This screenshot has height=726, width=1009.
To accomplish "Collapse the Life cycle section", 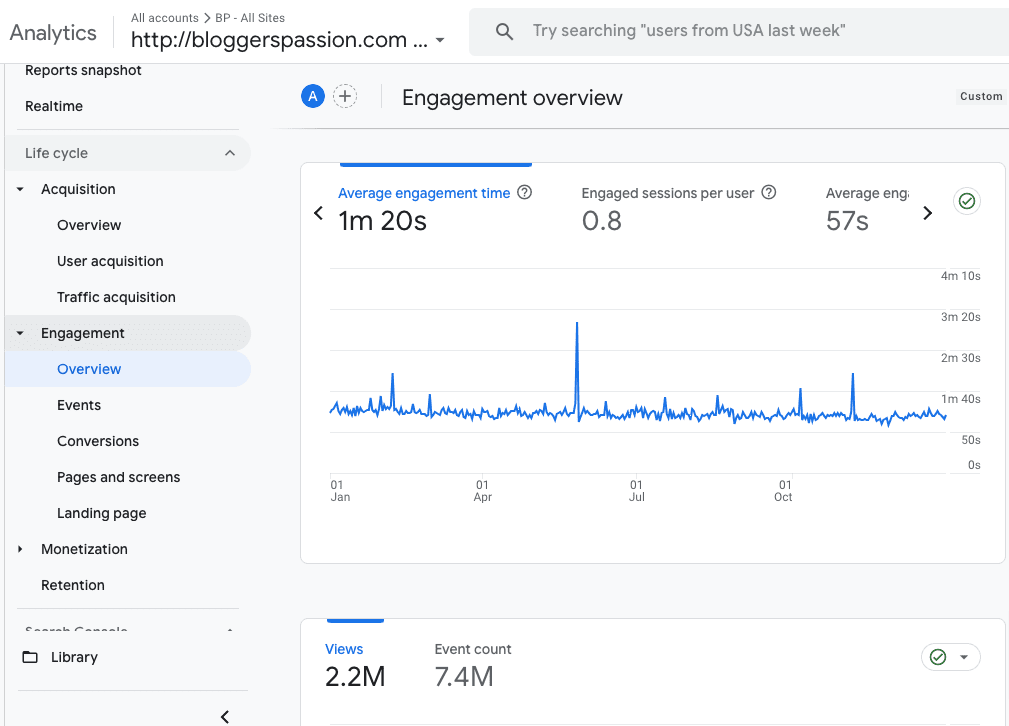I will (229, 153).
